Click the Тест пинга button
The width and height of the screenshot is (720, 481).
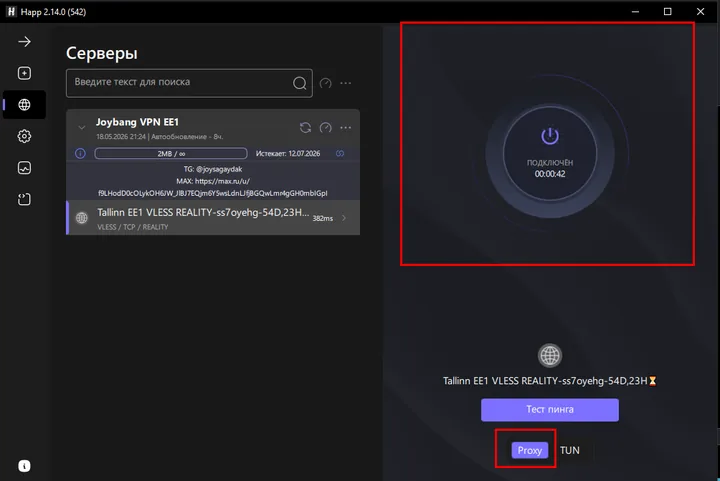pos(550,409)
